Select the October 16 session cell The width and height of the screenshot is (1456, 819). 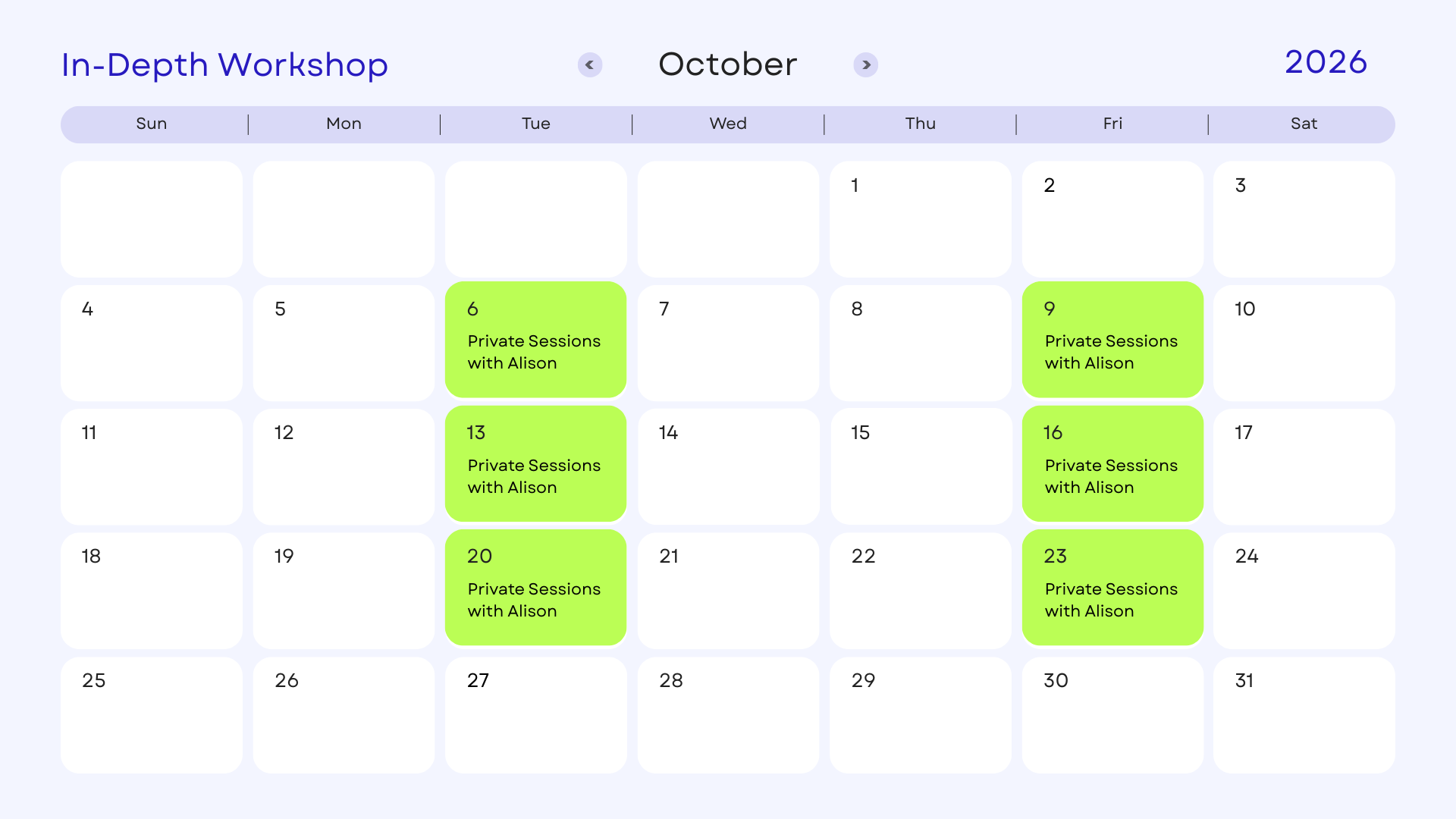coord(1112,463)
